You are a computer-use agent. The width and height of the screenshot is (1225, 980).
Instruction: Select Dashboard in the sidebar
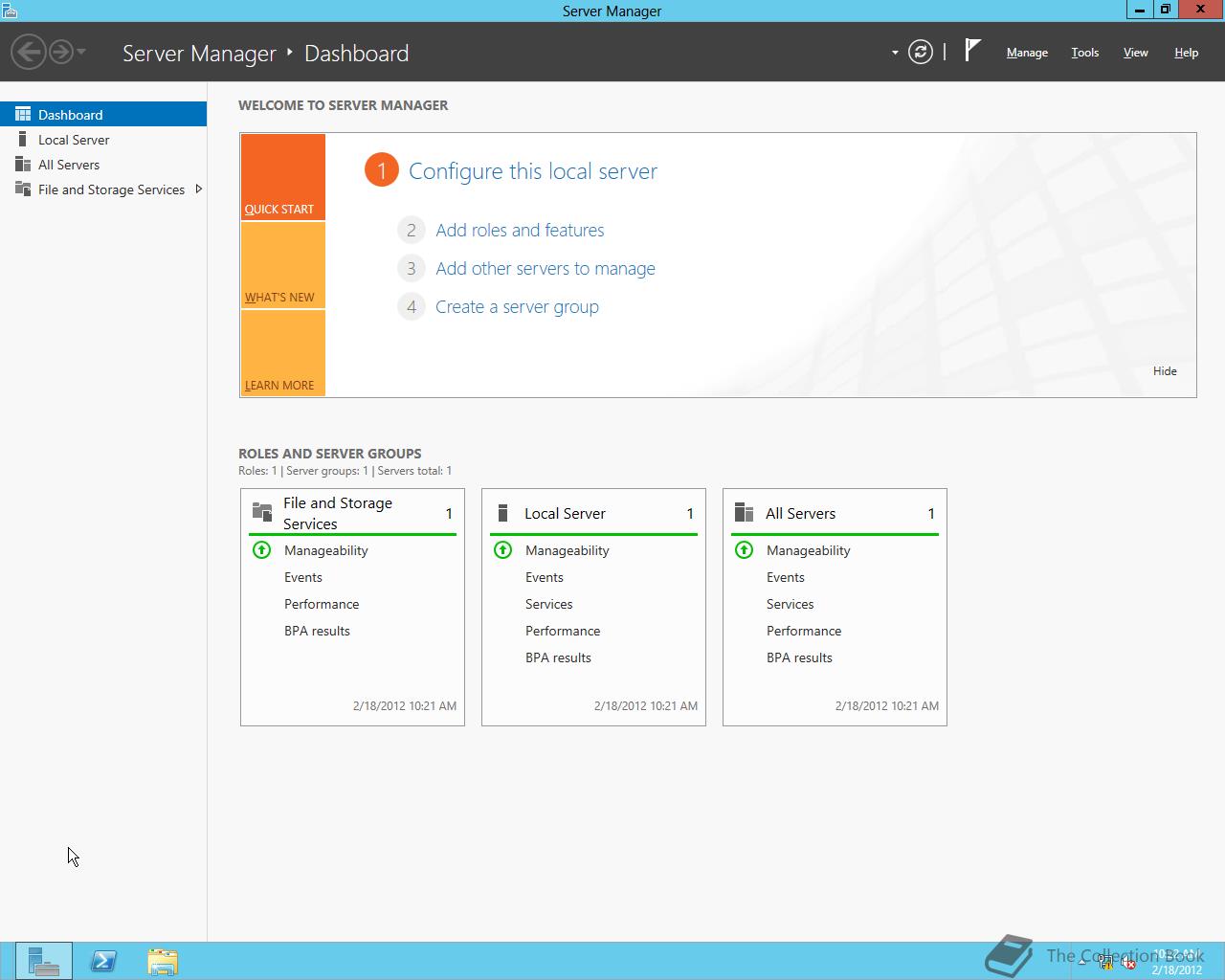pos(103,114)
